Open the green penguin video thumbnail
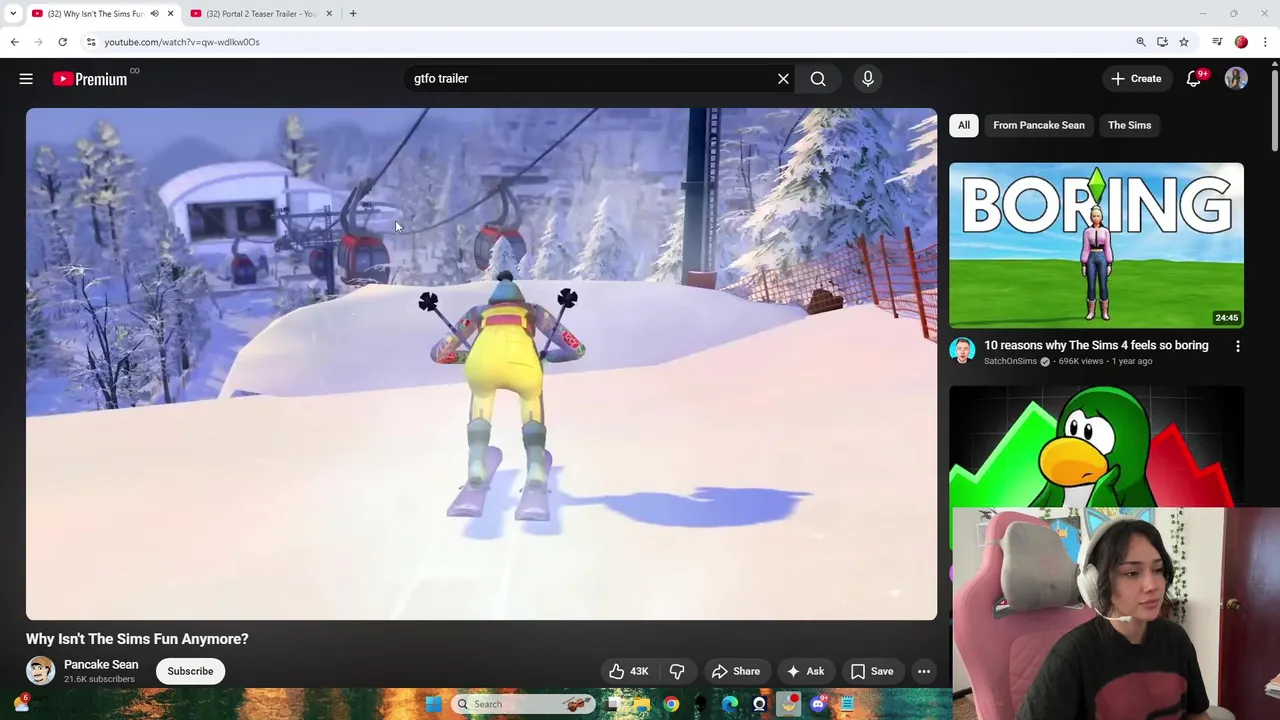 pos(1096,446)
